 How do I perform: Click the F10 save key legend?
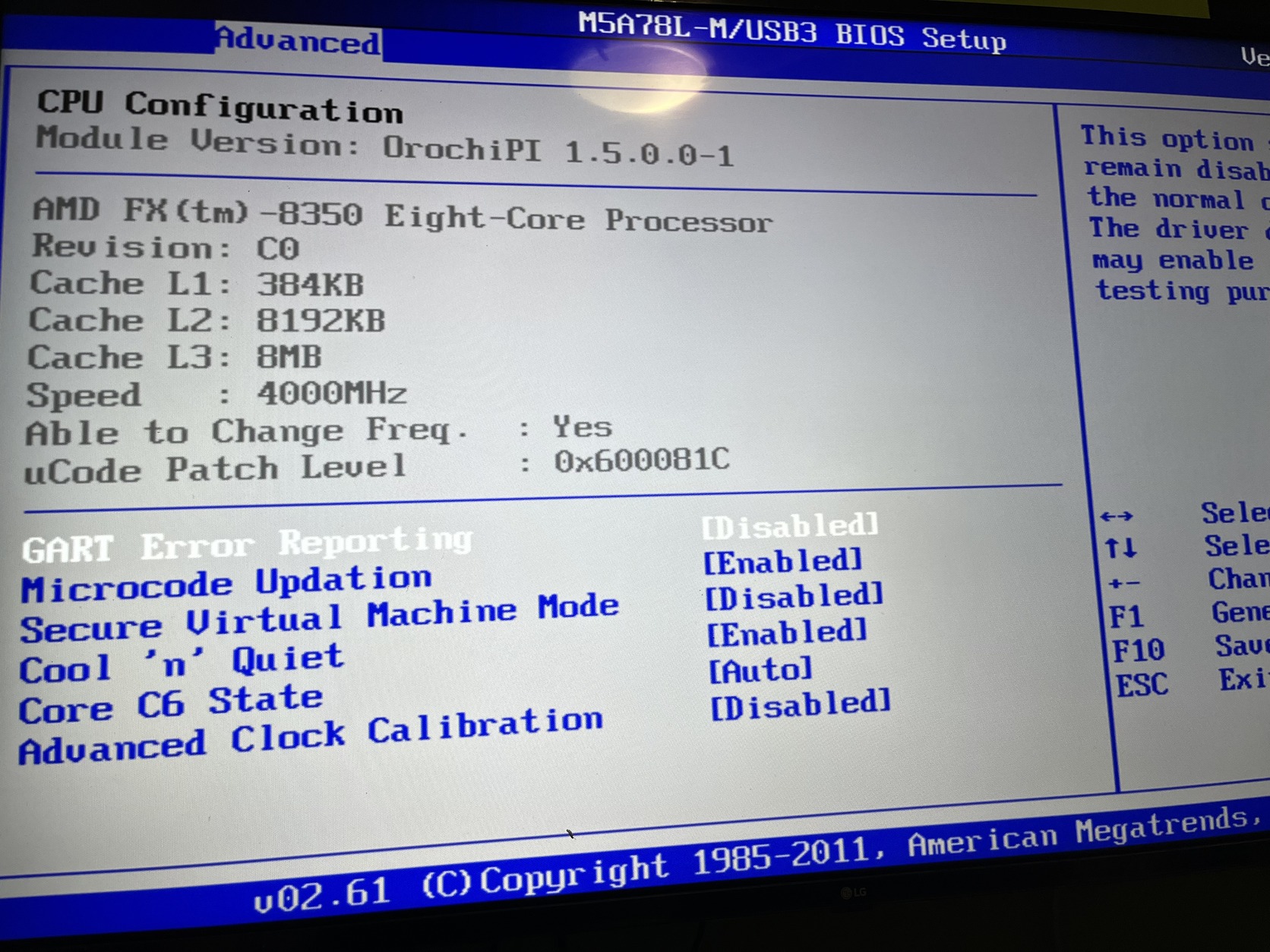coord(1139,650)
